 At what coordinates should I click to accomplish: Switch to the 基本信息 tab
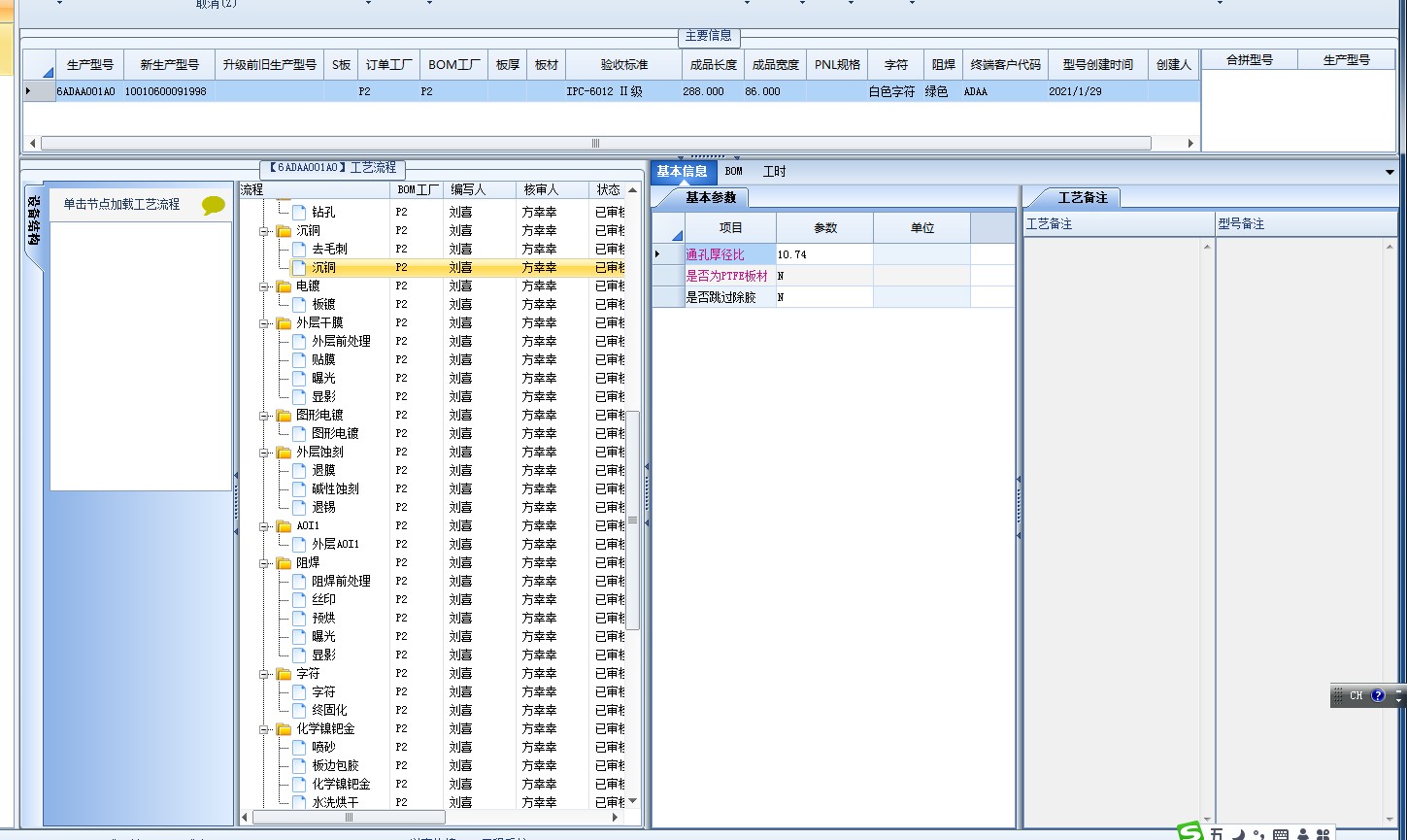[x=682, y=172]
